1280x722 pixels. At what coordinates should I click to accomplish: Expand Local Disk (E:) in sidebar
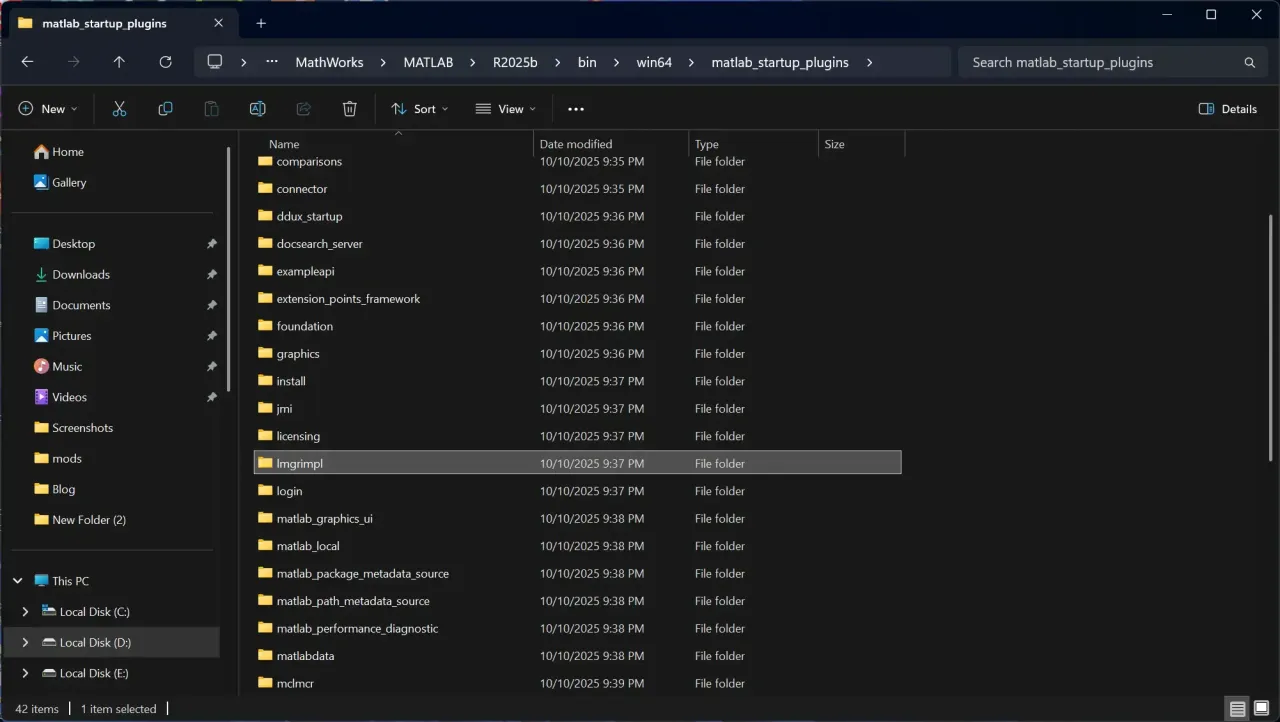click(x=26, y=674)
